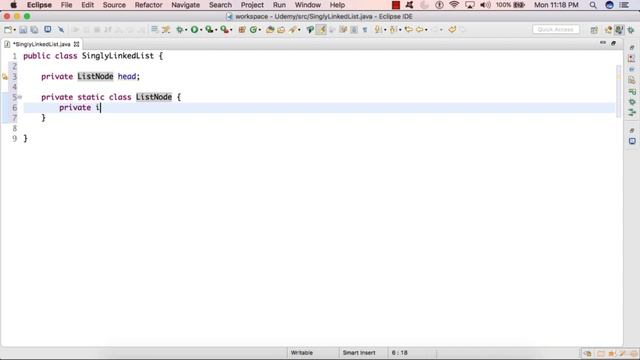
Task: Click the Last Edit Location arrow icon
Action: pos(409,29)
